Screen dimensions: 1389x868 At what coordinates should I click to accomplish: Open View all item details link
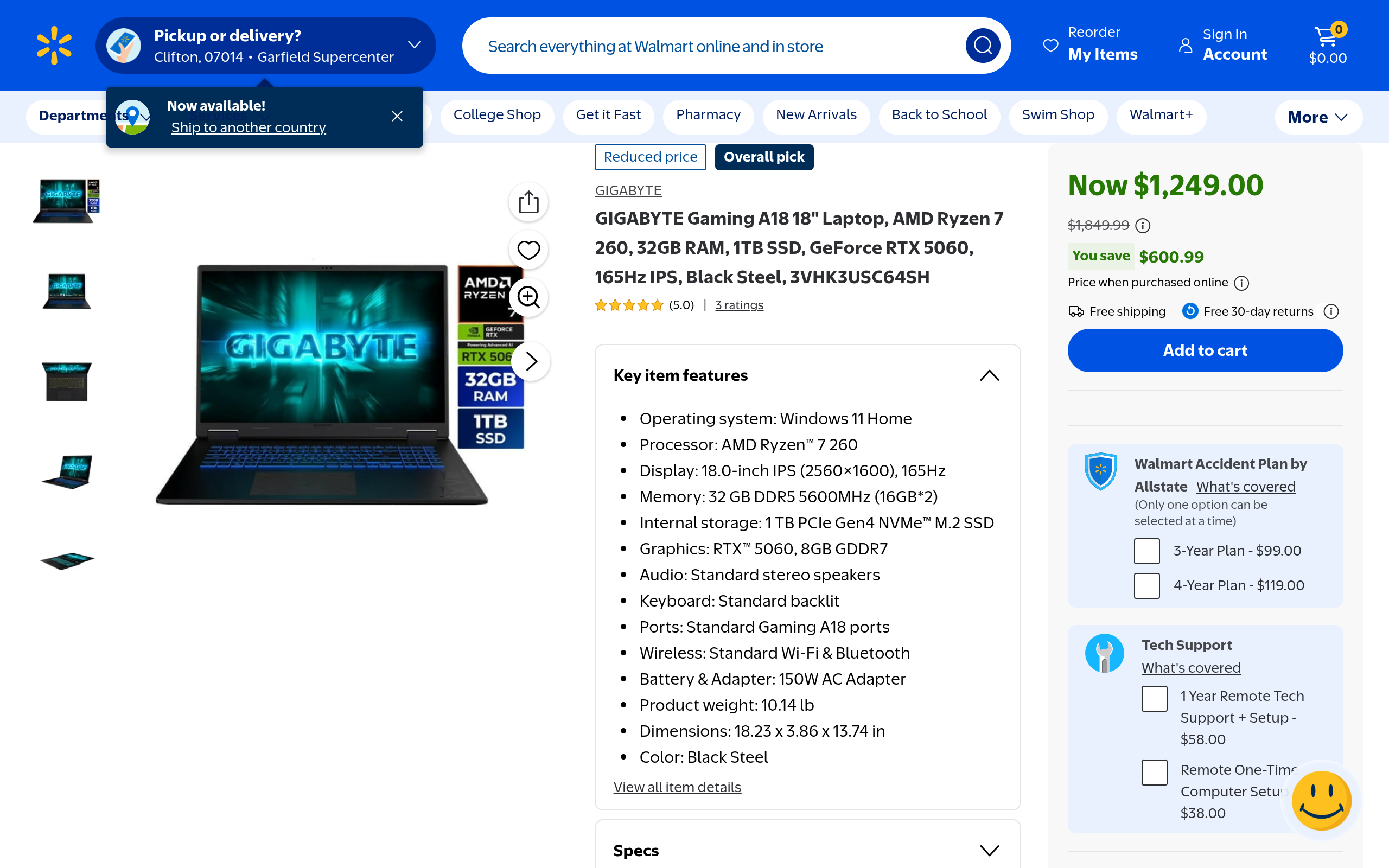tap(677, 787)
